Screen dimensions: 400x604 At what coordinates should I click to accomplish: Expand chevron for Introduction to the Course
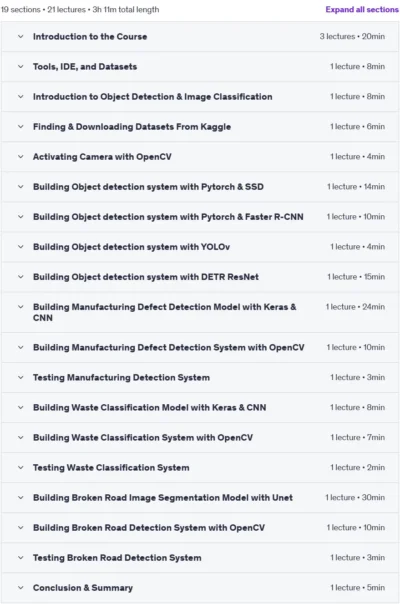pyautogui.click(x=21, y=37)
